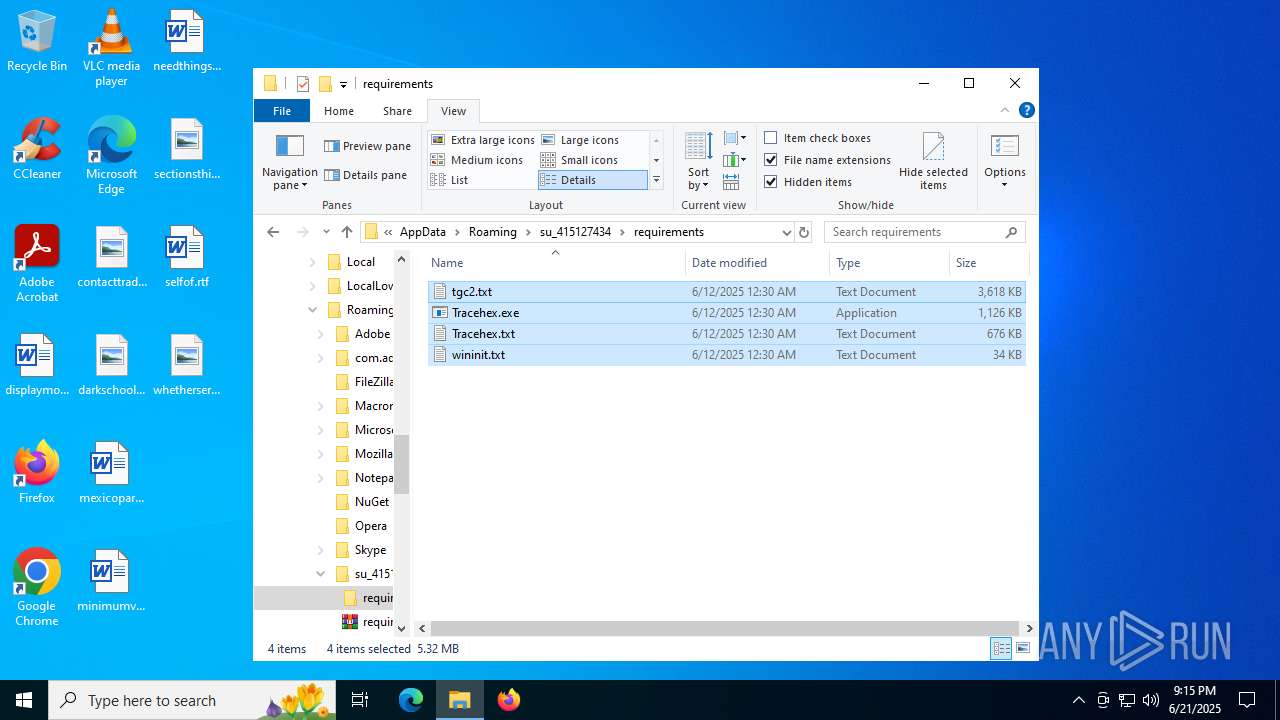Click AppData in the address bar
Viewport: 1280px width, 720px height.
pyautogui.click(x=423, y=232)
